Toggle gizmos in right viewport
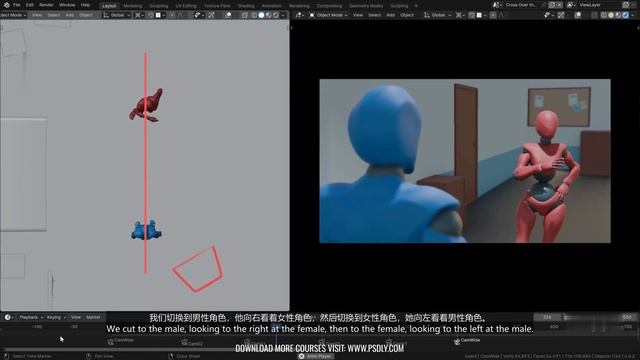 pos(561,15)
